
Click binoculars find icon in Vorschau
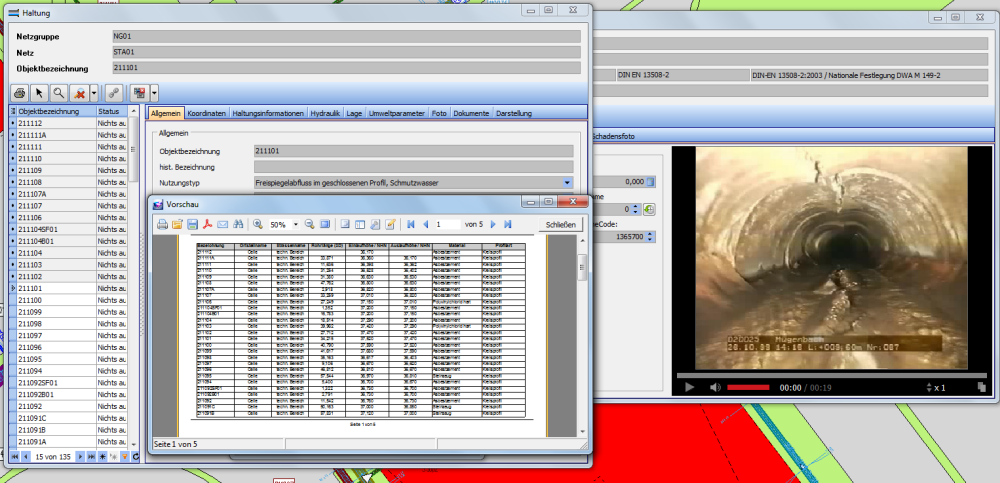click(239, 225)
